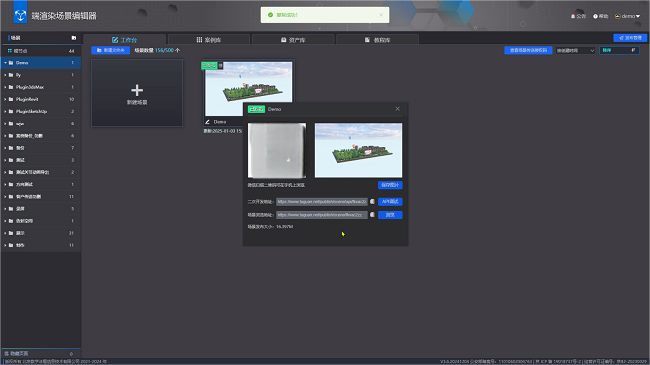Select the fly folder name

(x=18, y=75)
